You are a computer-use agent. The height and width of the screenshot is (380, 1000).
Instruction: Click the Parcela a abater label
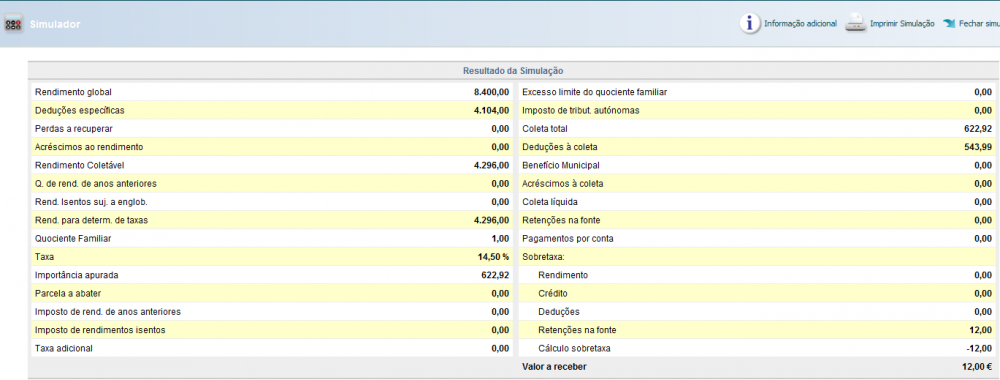(x=68, y=294)
